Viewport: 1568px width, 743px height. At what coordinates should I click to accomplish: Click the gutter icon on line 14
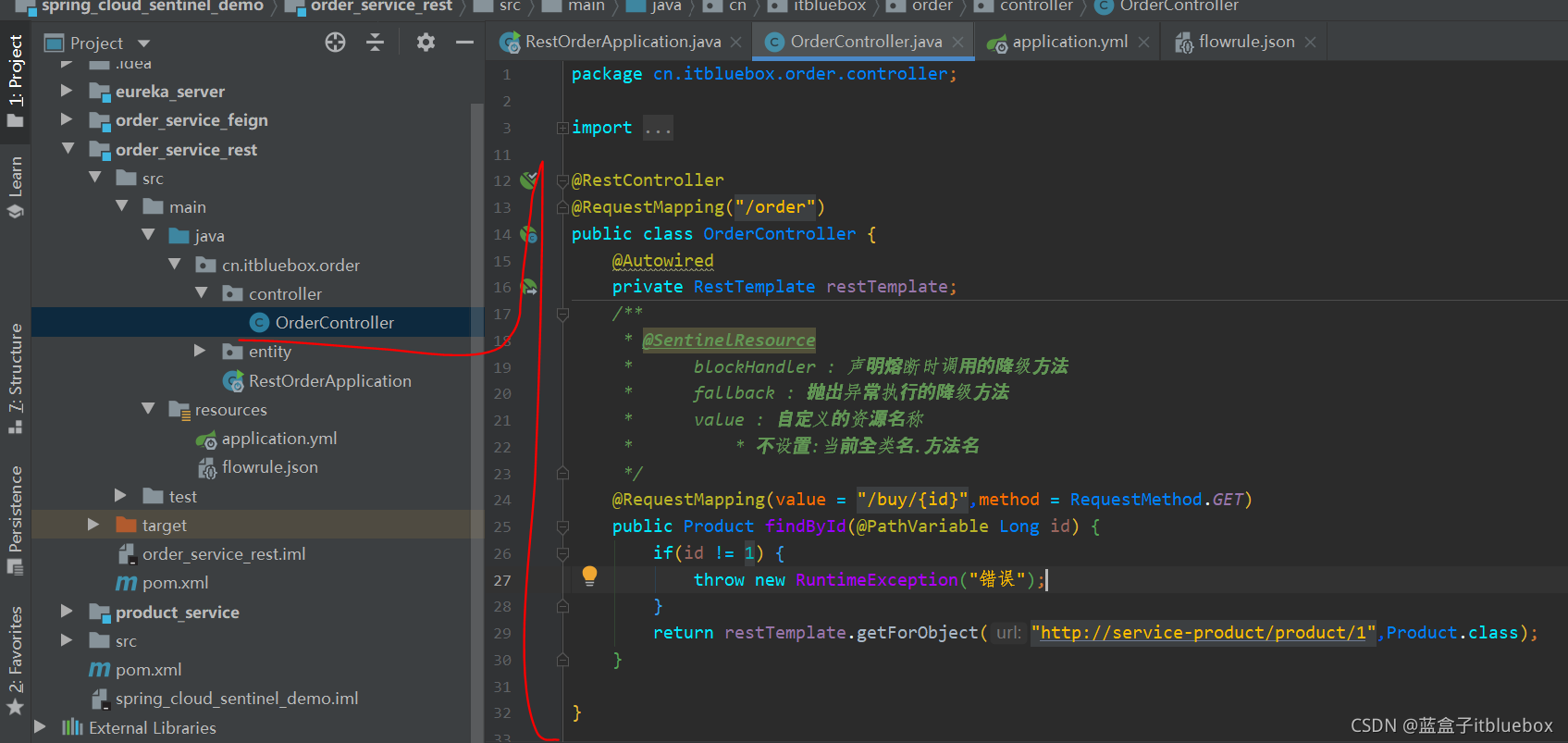click(x=528, y=234)
